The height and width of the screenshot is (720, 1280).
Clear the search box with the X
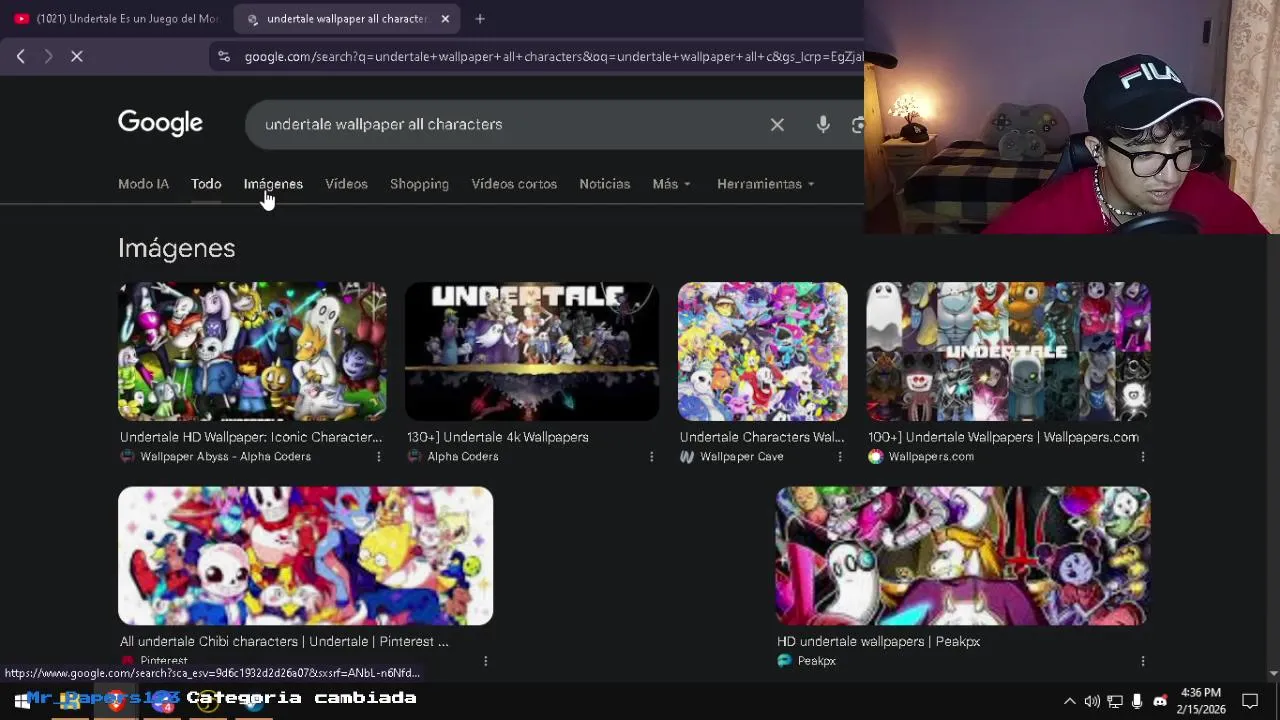pyautogui.click(x=777, y=125)
